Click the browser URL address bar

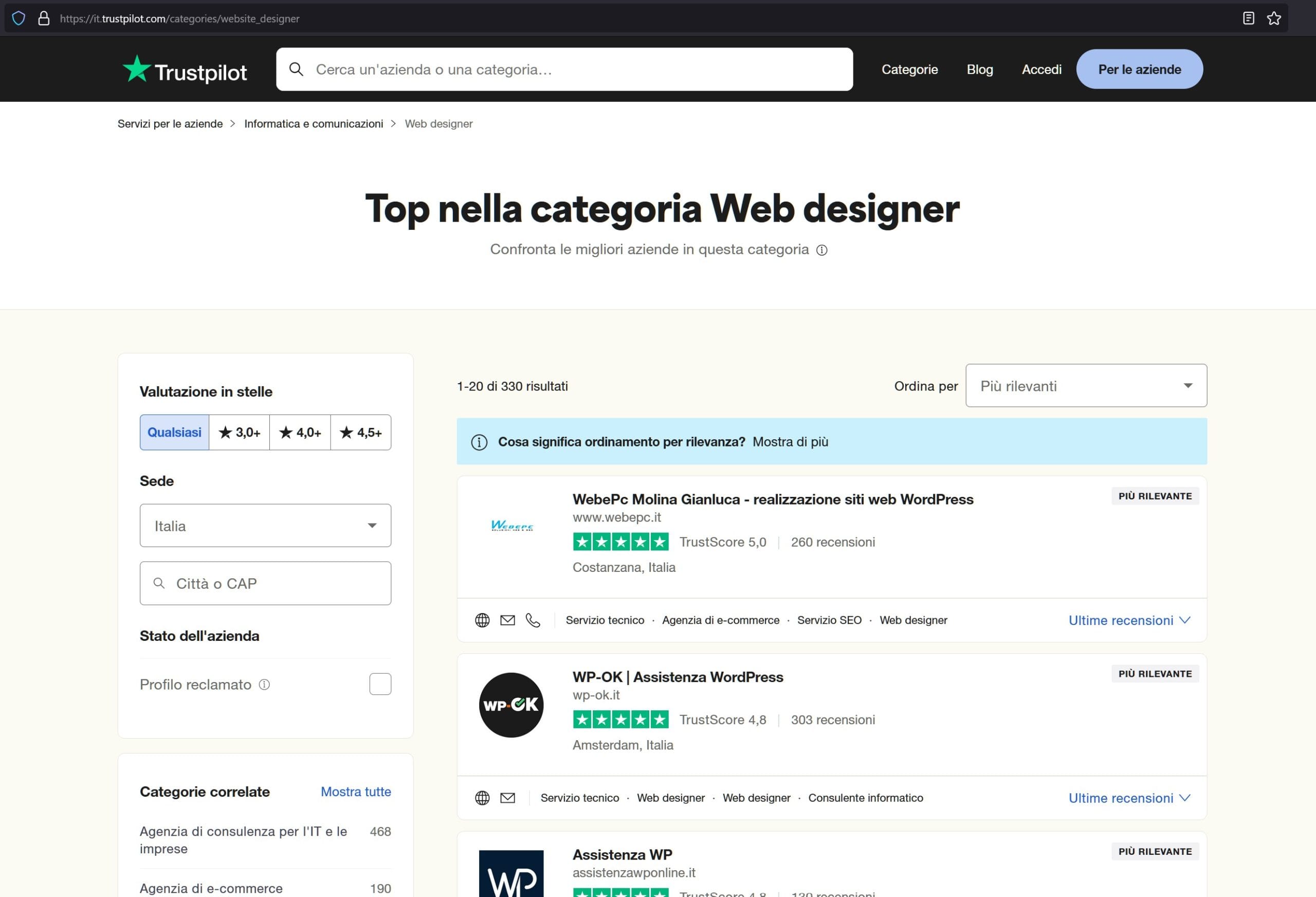[x=646, y=18]
